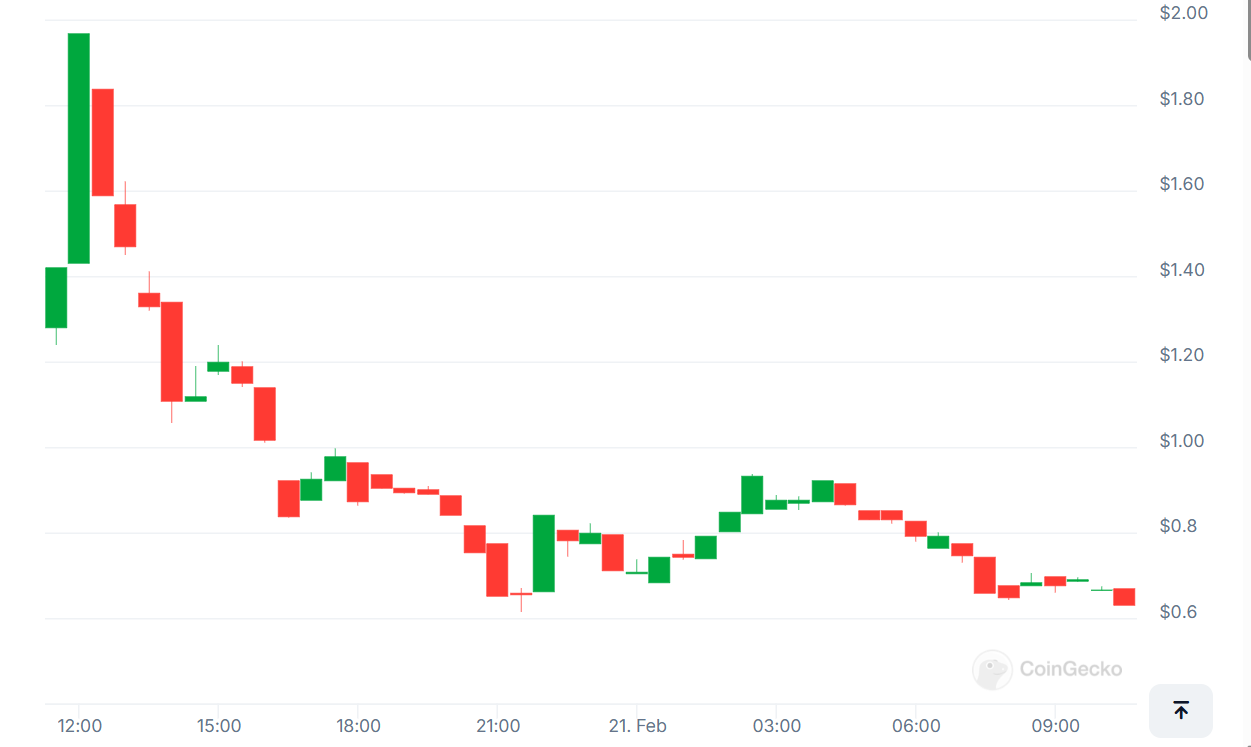This screenshot has width=1251, height=747.
Task: Click the vertical scrollbar at the top right
Action: click(x=1246, y=30)
